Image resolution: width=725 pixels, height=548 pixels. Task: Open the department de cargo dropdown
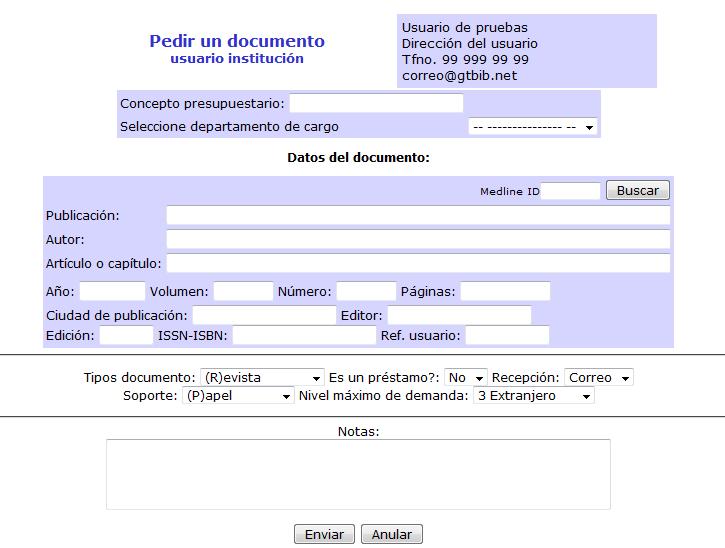(x=532, y=127)
